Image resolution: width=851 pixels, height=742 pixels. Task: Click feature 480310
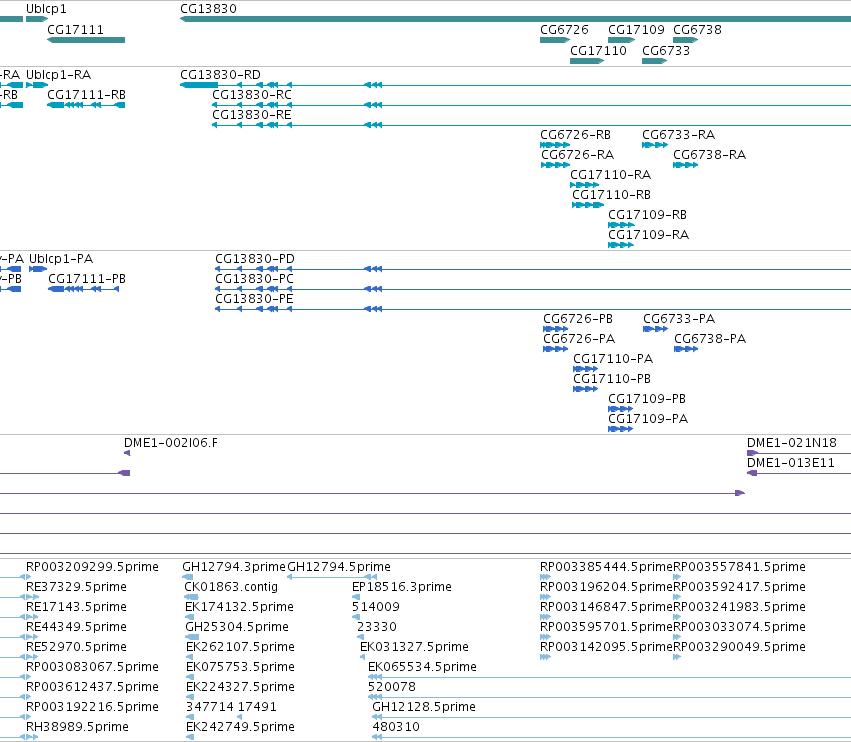point(612,737)
